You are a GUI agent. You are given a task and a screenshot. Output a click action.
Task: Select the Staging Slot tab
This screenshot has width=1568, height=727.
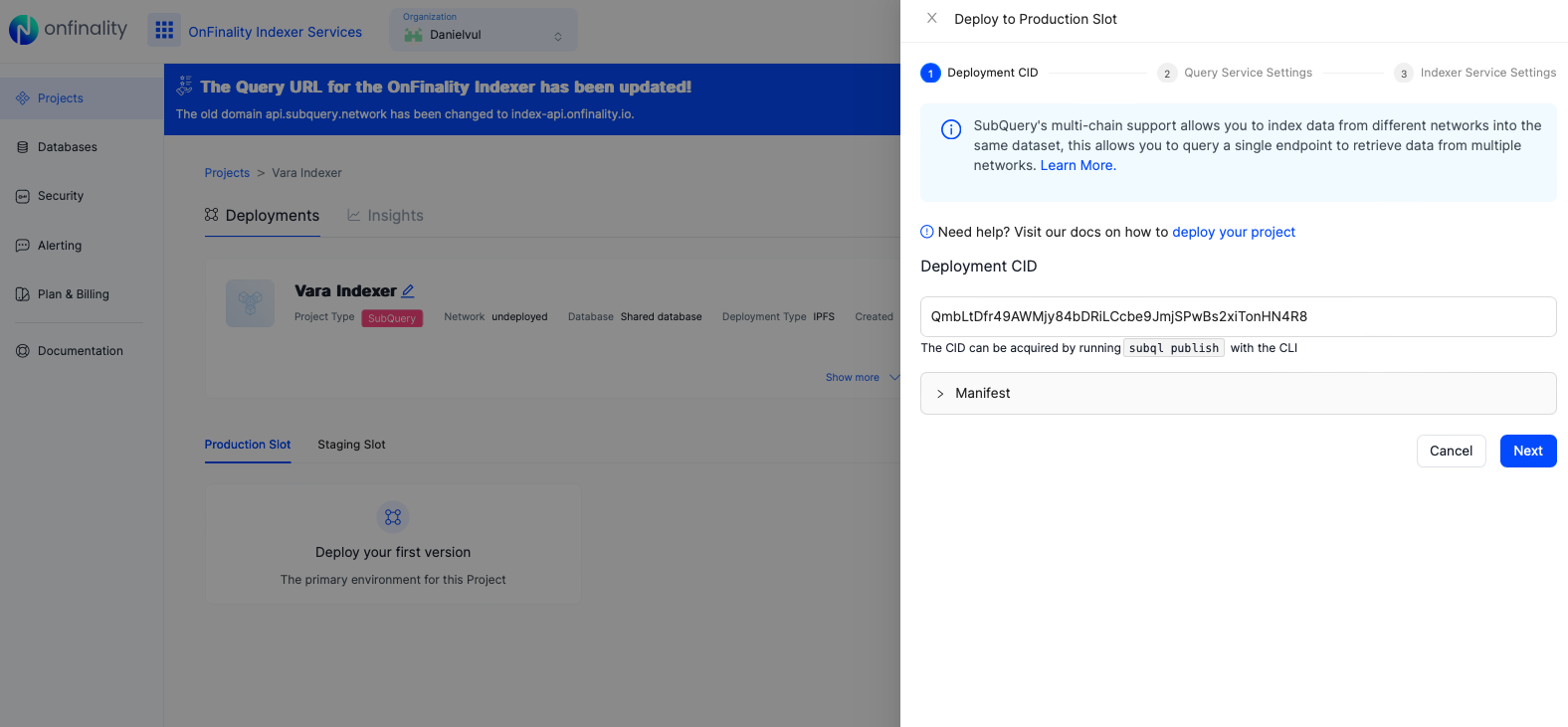coord(351,445)
